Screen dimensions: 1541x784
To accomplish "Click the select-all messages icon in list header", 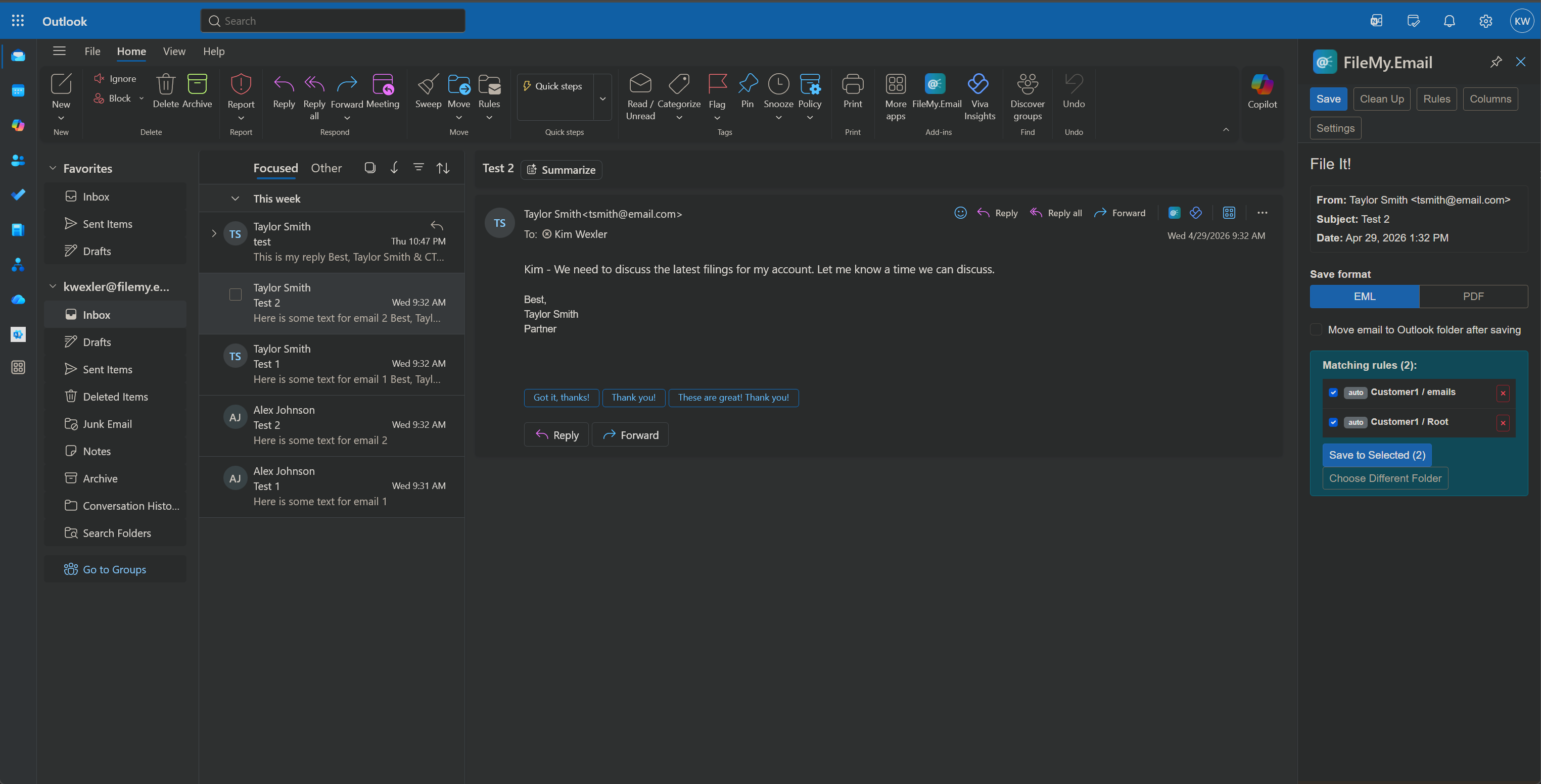I will (369, 168).
